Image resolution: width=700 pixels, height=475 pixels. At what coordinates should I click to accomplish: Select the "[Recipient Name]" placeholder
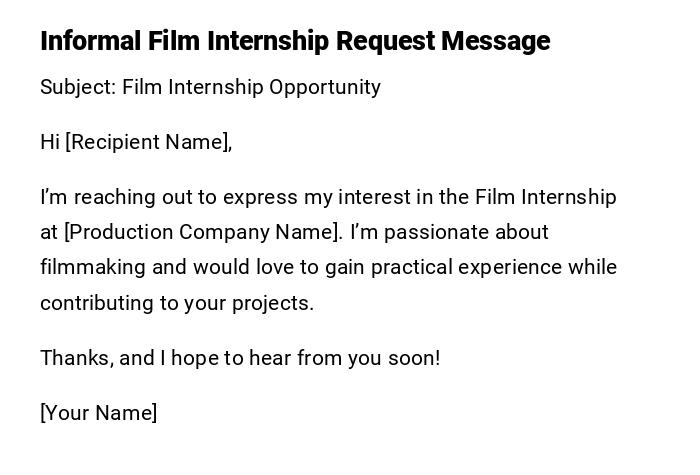point(148,142)
